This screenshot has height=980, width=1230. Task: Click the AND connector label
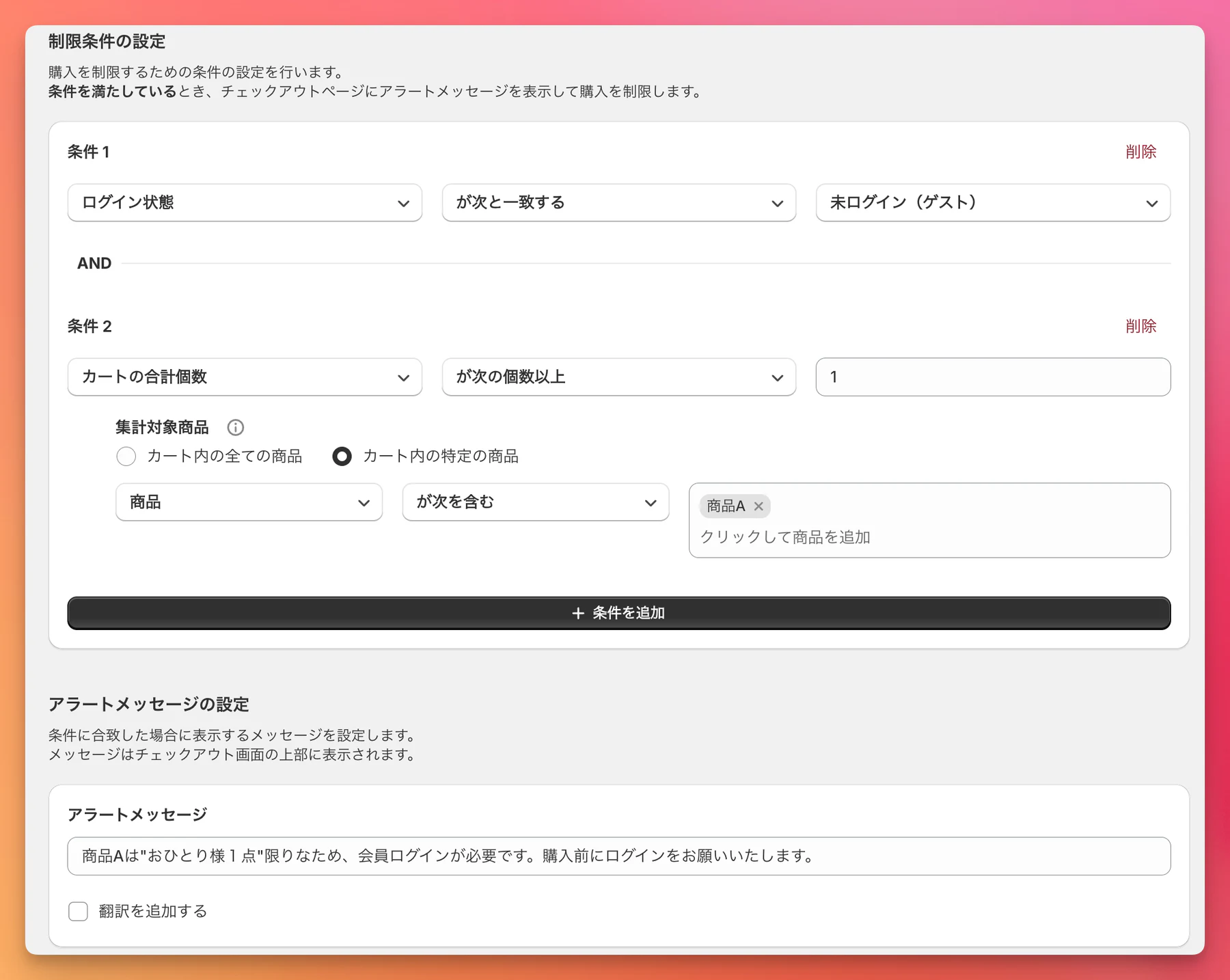(94, 263)
